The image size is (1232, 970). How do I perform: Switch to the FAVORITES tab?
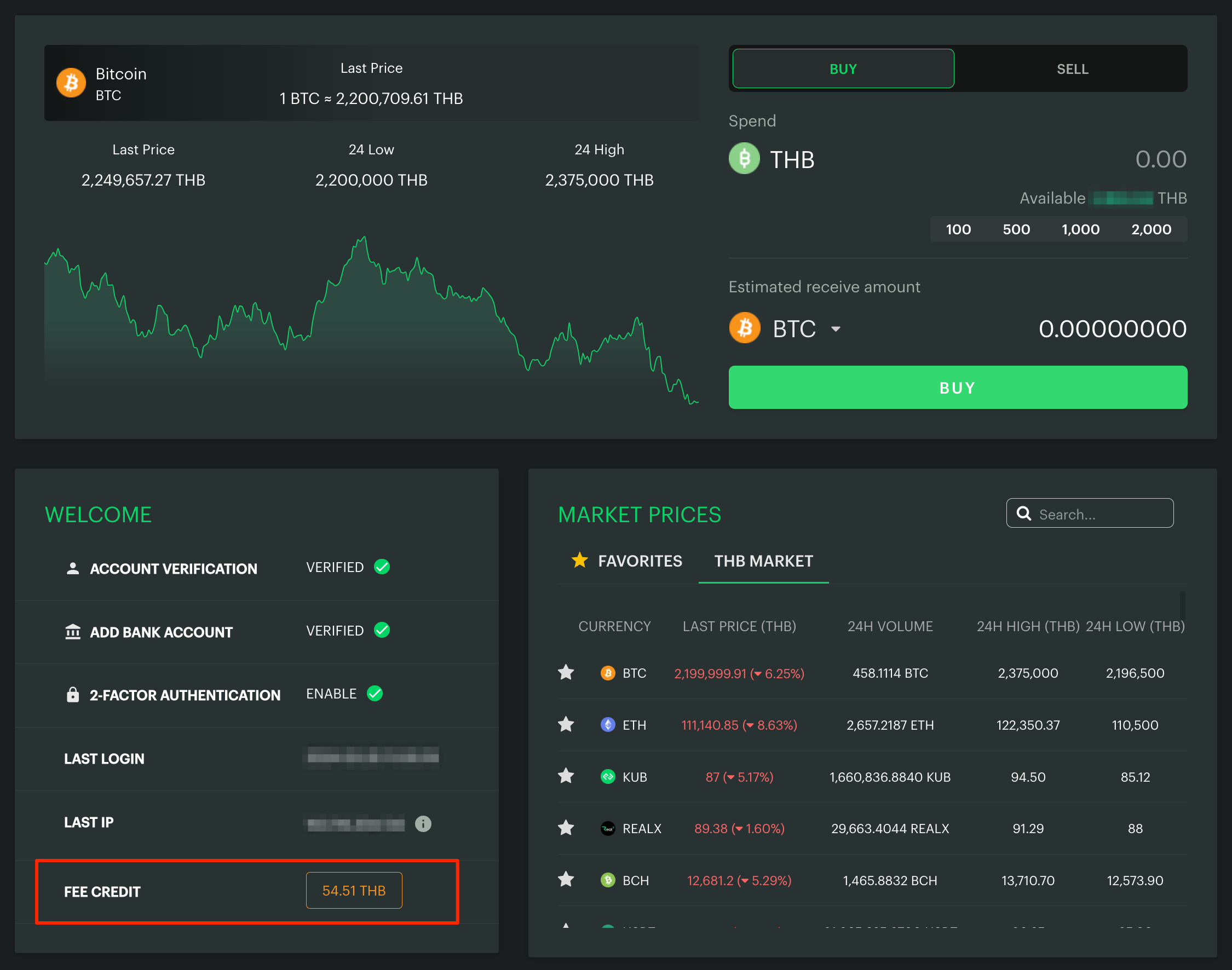click(626, 561)
